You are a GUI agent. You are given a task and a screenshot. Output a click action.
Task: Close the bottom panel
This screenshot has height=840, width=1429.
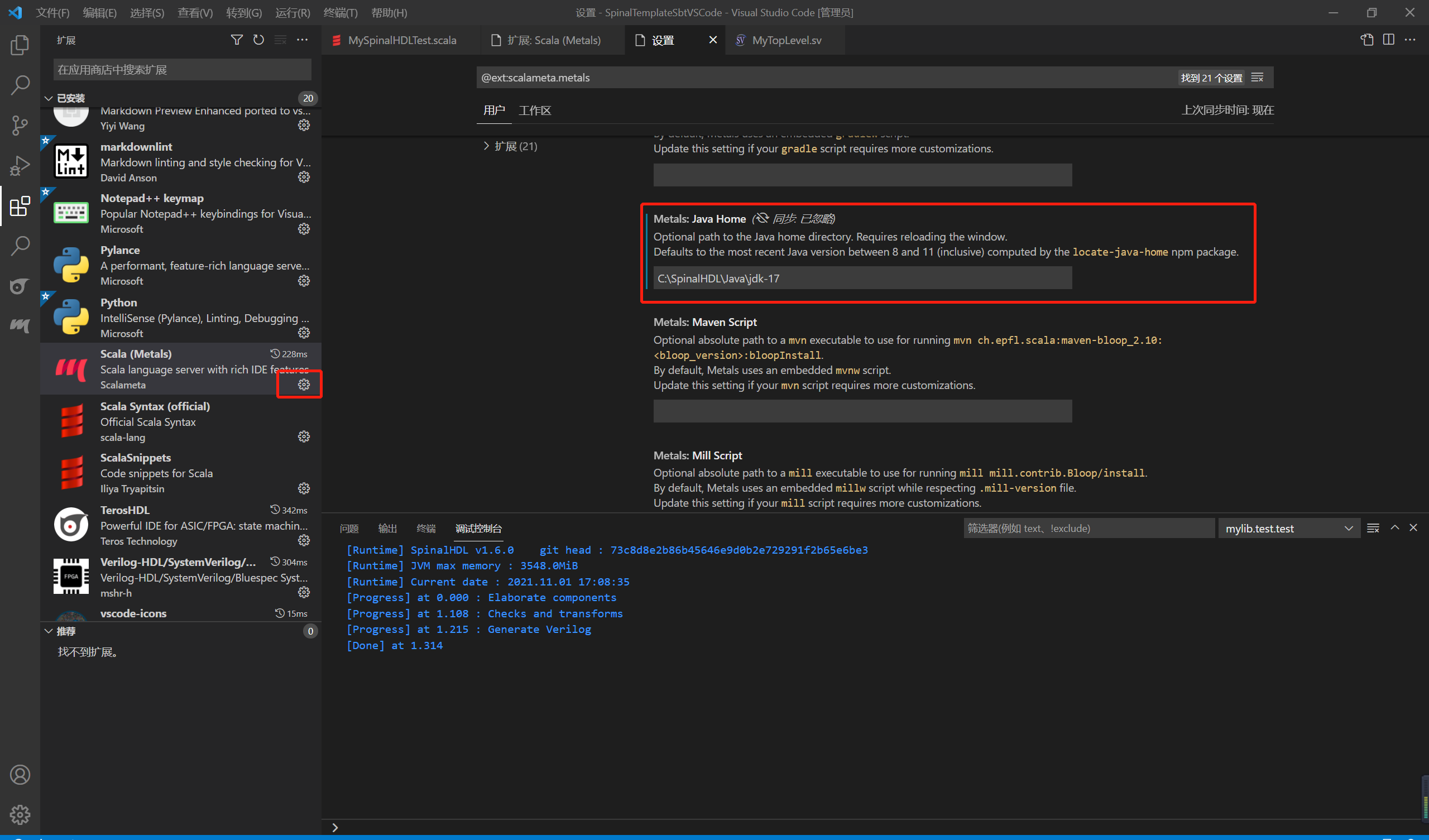click(x=1413, y=528)
